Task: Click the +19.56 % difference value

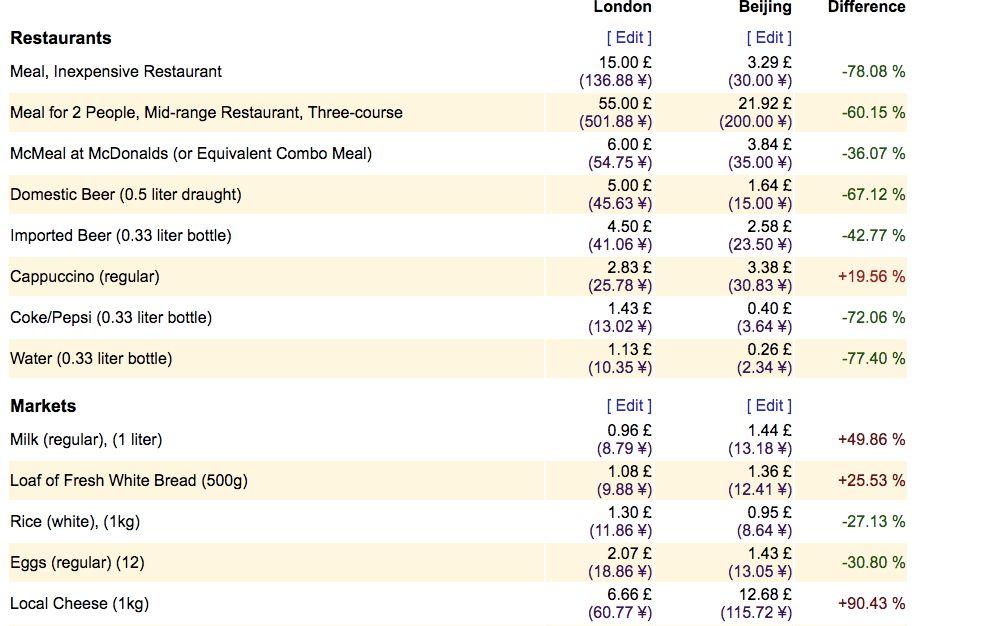Action: (x=871, y=276)
